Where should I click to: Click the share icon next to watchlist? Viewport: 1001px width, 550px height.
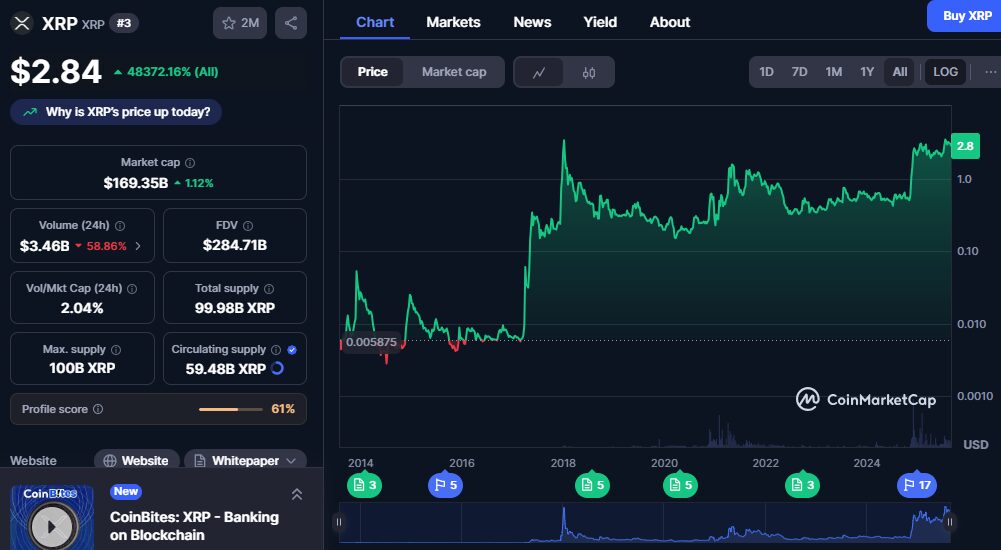click(x=290, y=23)
